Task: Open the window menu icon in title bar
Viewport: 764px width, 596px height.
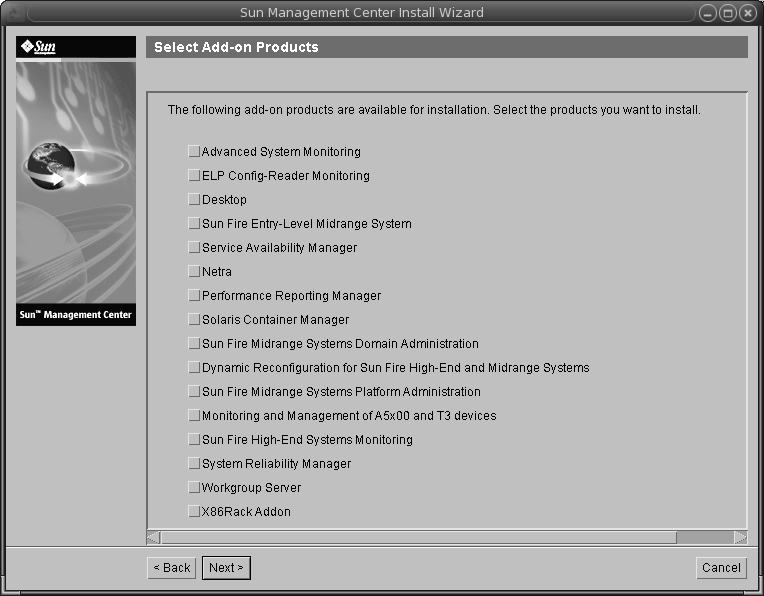Action: point(13,13)
